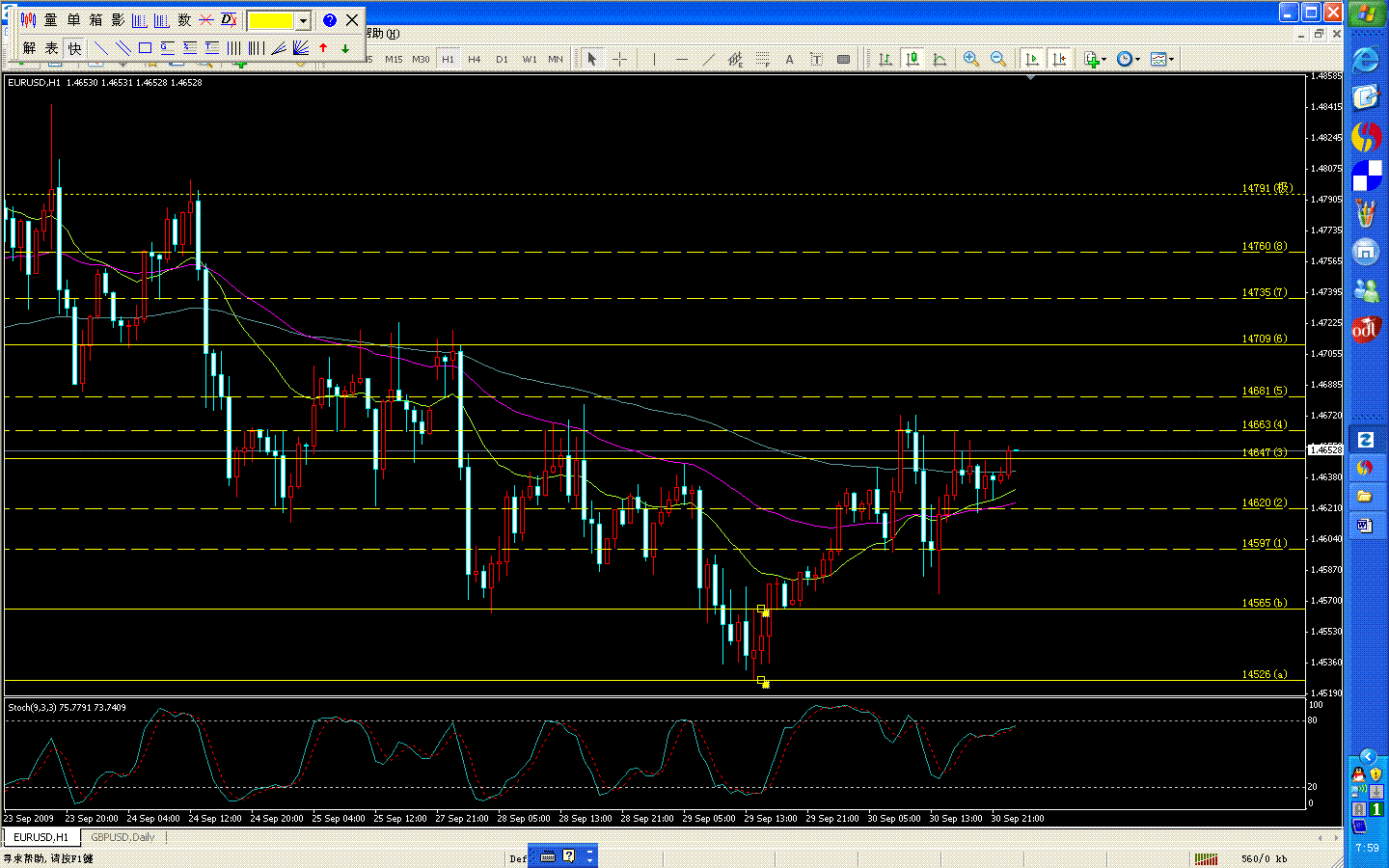Screen dimensions: 1389x868
Task: Switch chart to line chart mode
Action: pyautogui.click(x=939, y=60)
